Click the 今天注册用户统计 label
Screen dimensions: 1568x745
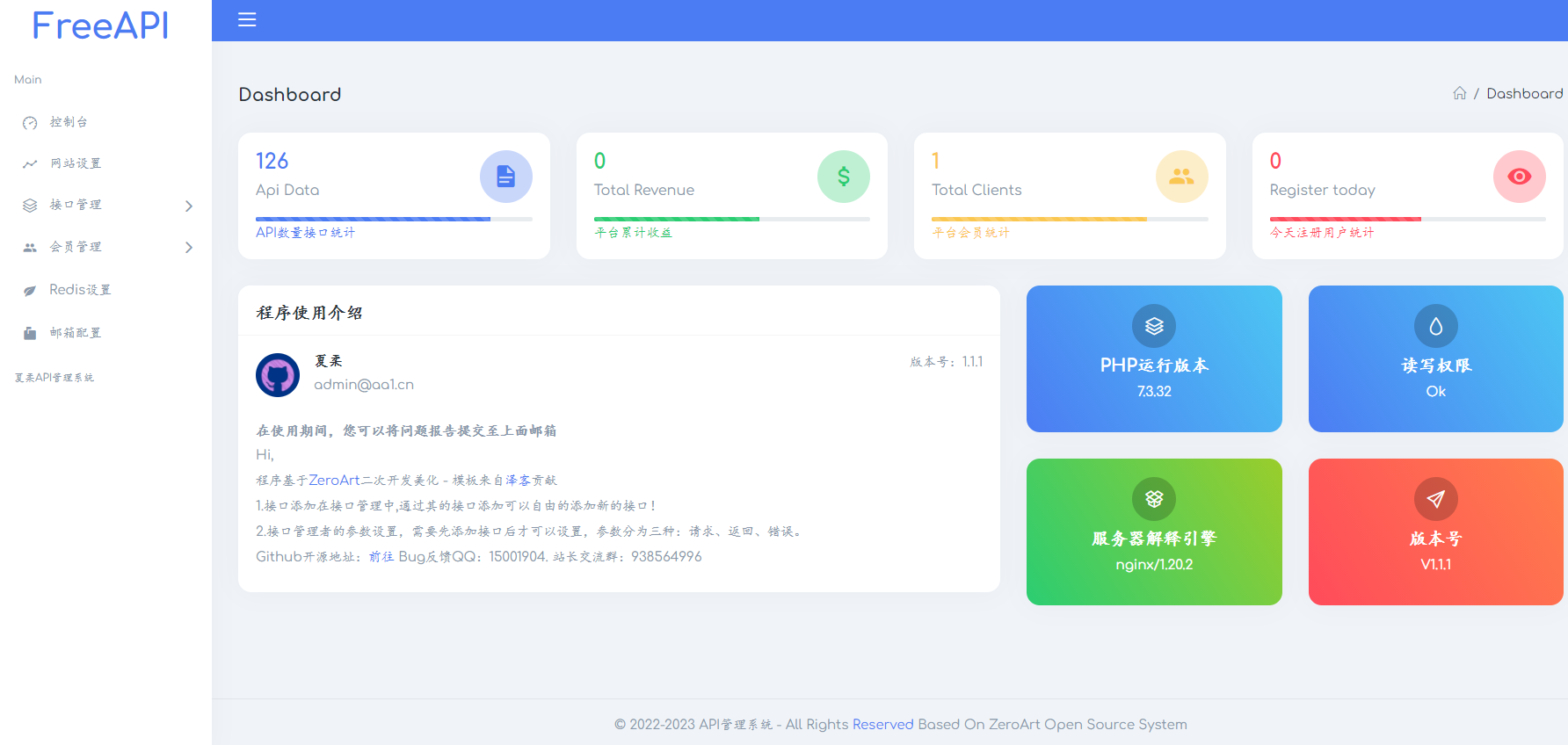pyautogui.click(x=1322, y=233)
